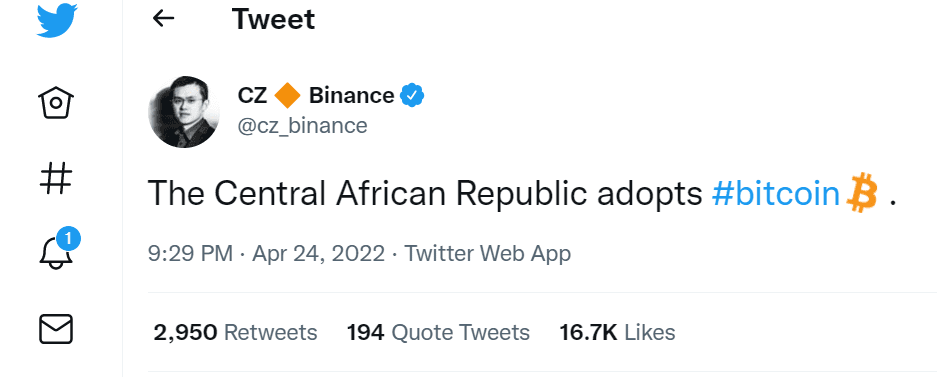Click the orange diamond emoji in name

[x=287, y=96]
